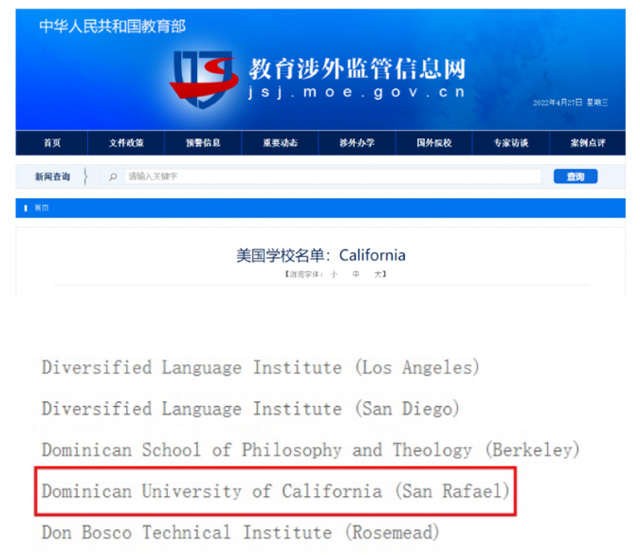Click the 首页 breadcrumb link in the blue bar
The image size is (640, 555).
coord(41,208)
